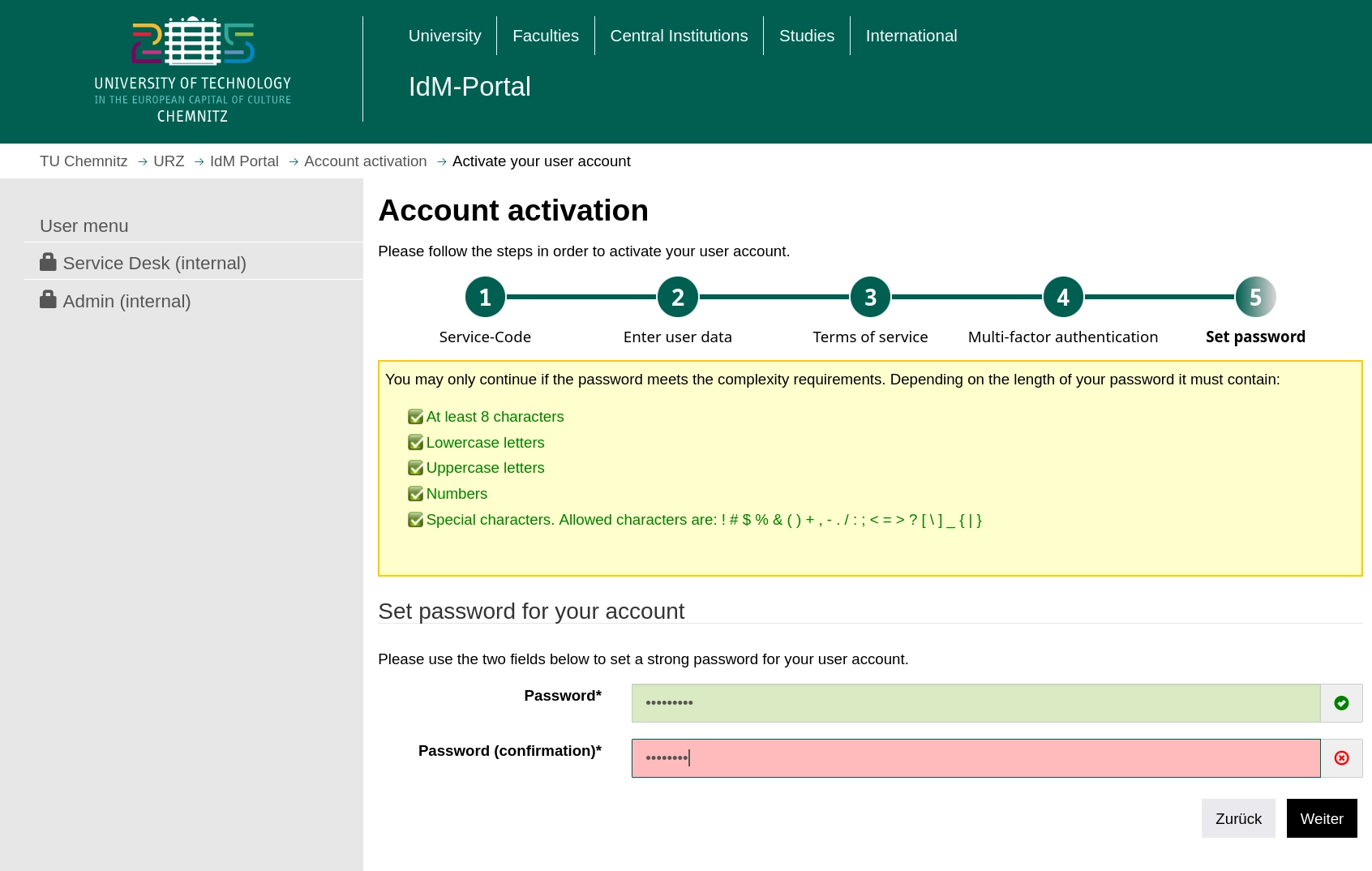The height and width of the screenshot is (871, 1372).
Task: Click the Weiter button
Action: pyautogui.click(x=1322, y=818)
